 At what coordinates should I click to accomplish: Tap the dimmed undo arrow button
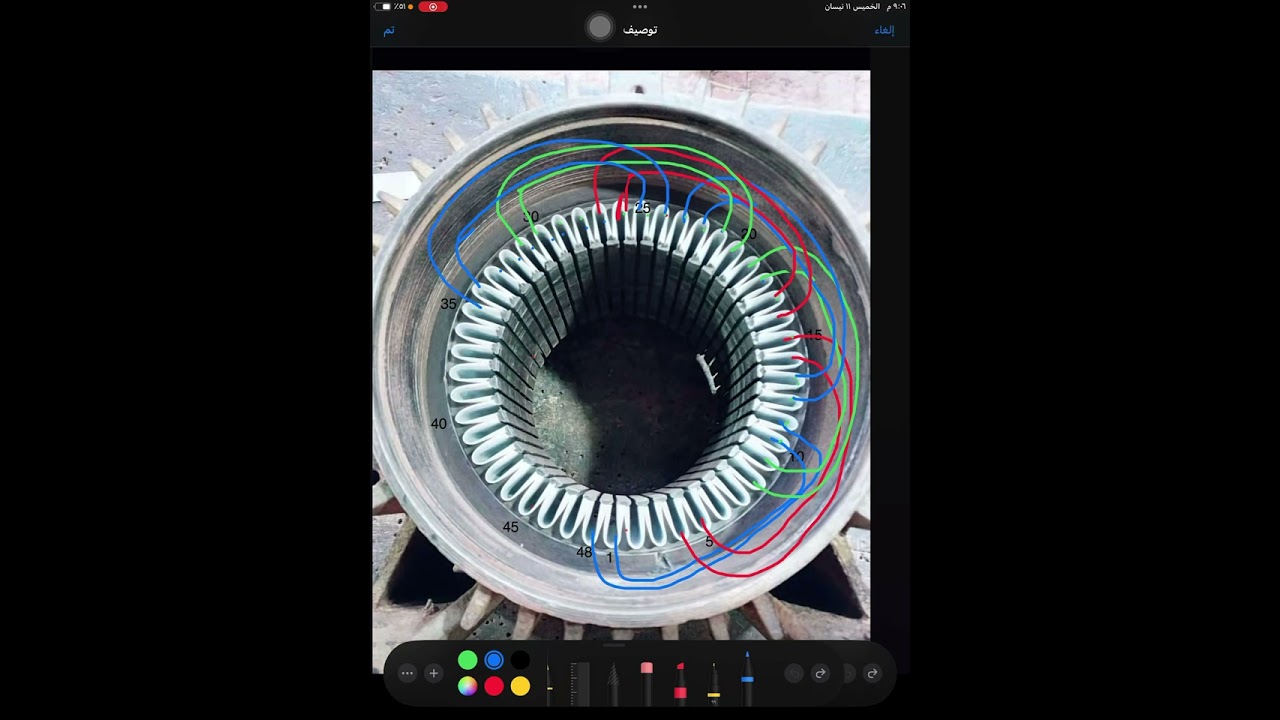pyautogui.click(x=794, y=674)
